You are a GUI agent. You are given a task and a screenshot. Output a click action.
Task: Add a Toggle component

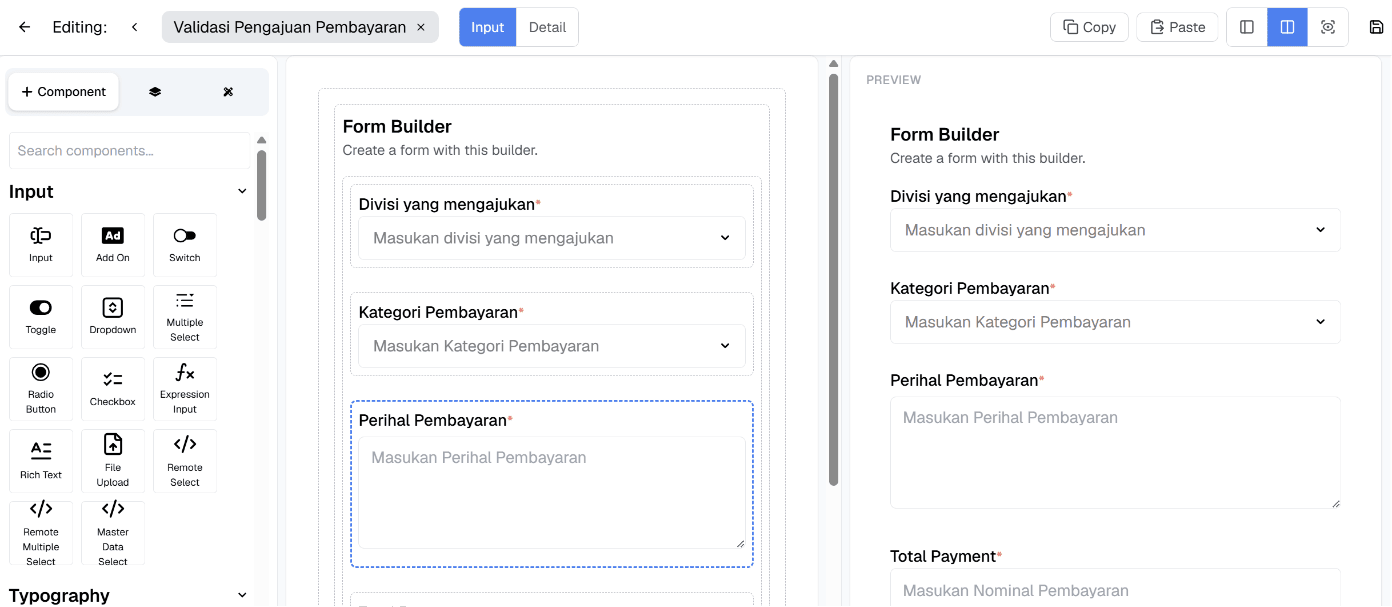pyautogui.click(x=41, y=317)
